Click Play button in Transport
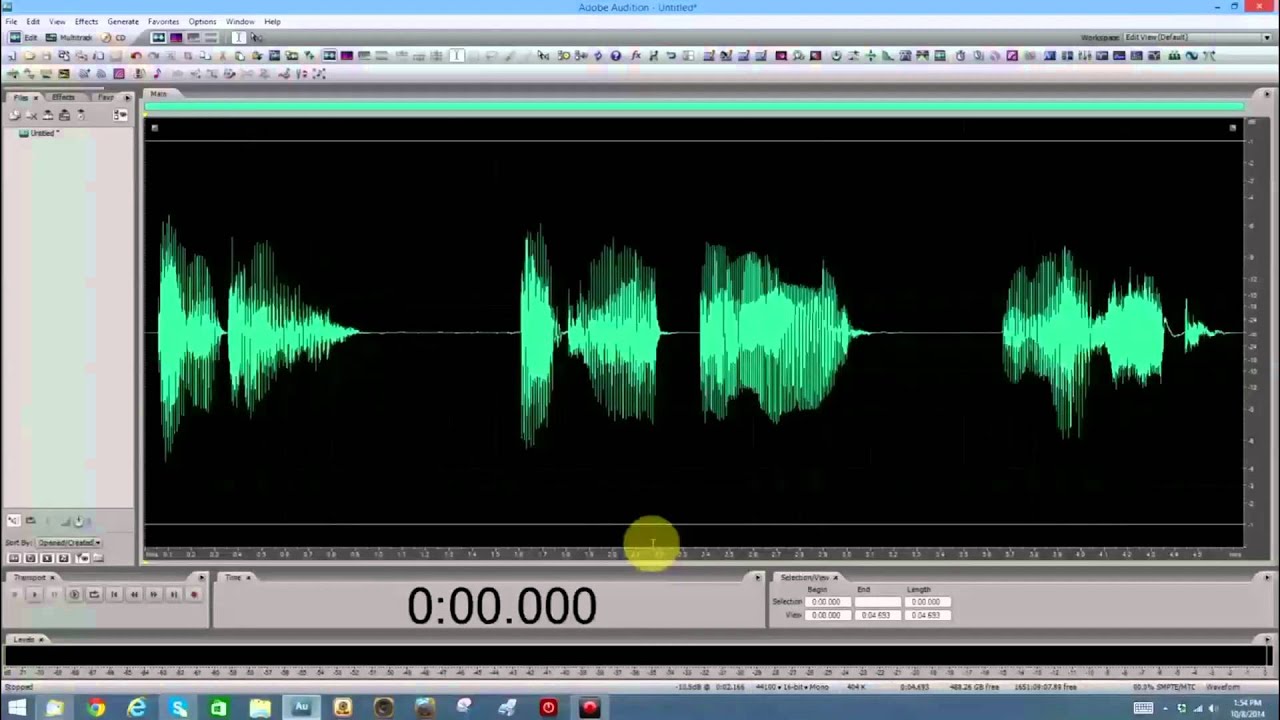This screenshot has width=1280, height=720. pos(34,594)
